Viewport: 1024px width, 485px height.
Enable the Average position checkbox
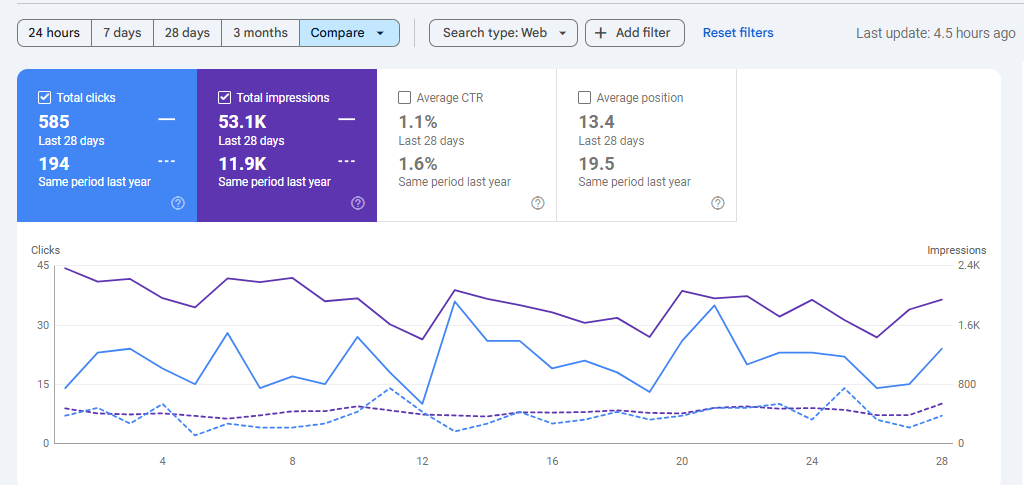[x=585, y=98]
